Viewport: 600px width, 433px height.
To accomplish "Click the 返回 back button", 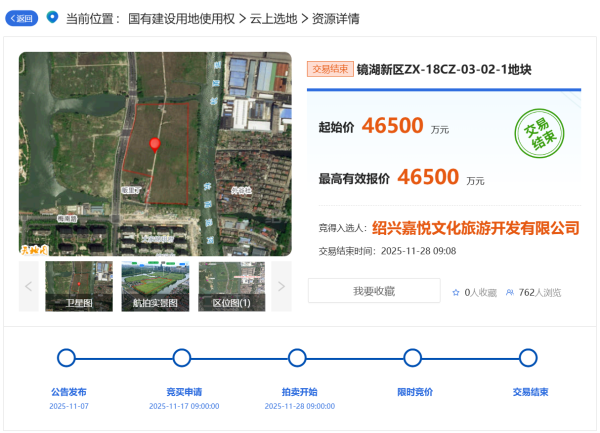I will pos(22,18).
